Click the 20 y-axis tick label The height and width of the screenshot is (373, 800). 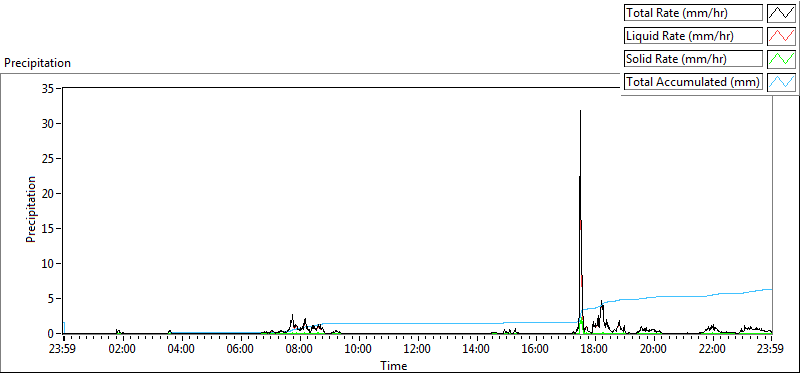[48, 193]
